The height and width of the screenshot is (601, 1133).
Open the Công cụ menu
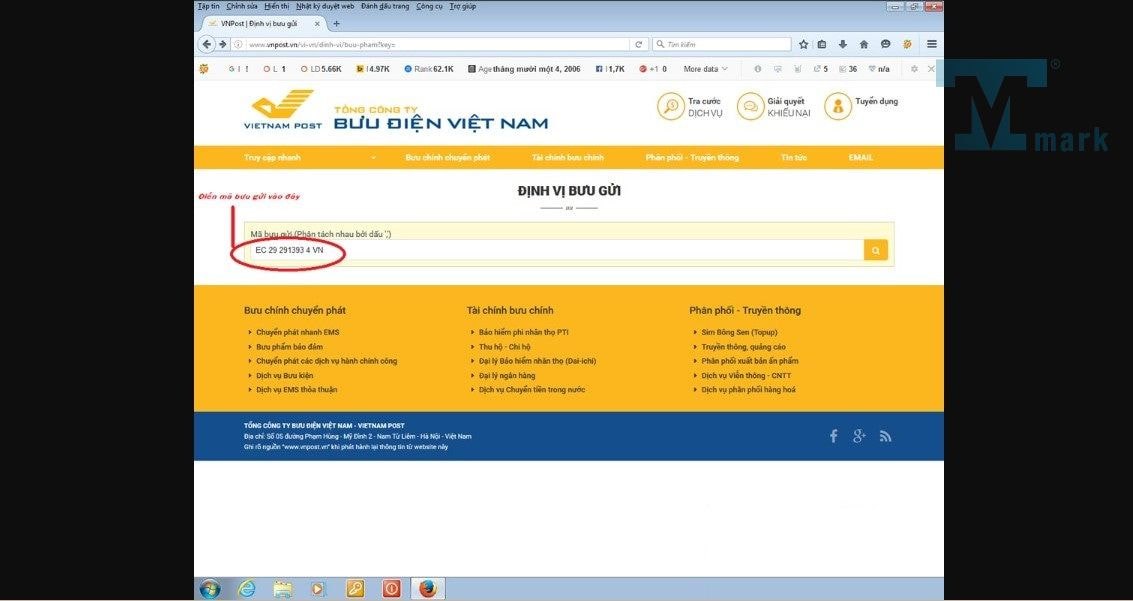[429, 6]
